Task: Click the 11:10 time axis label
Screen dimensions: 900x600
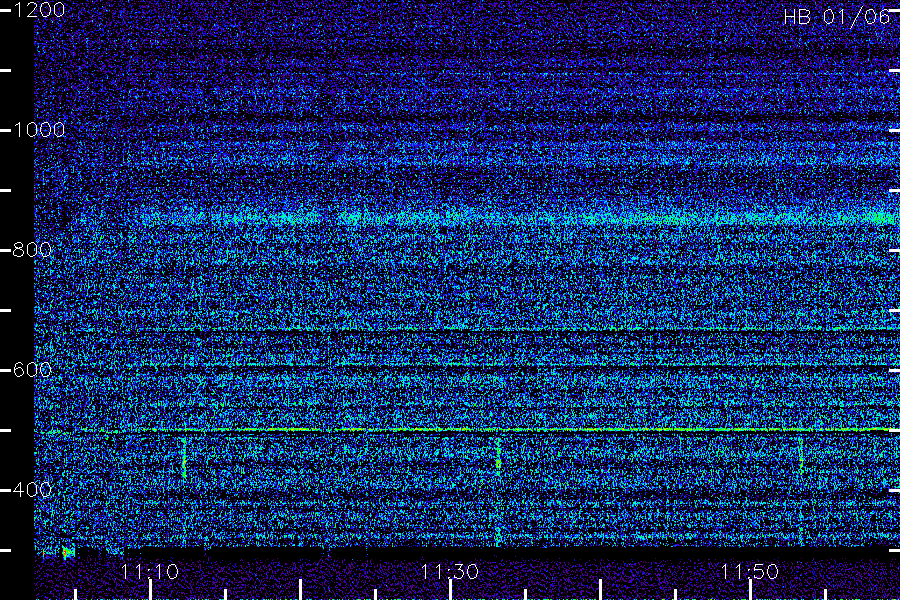Action: [x=150, y=572]
